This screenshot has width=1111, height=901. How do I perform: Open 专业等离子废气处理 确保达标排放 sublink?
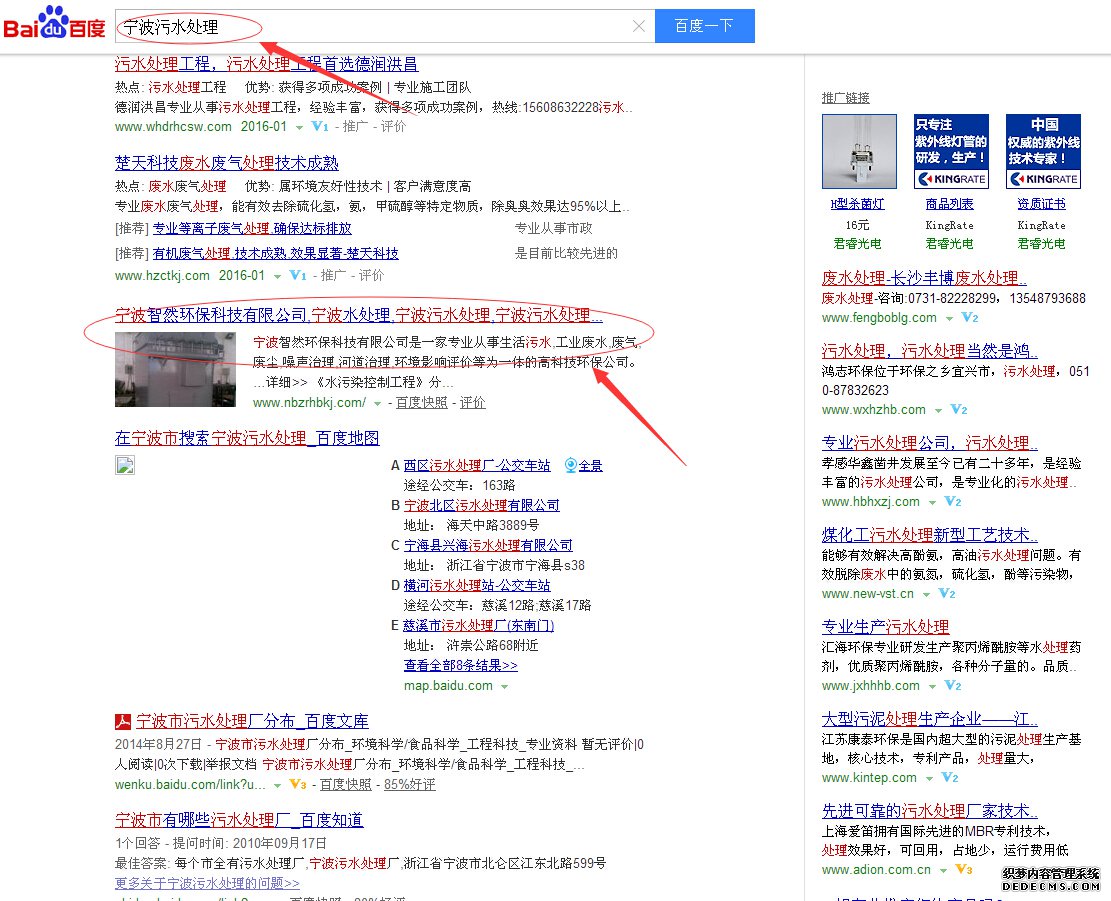tap(252, 229)
